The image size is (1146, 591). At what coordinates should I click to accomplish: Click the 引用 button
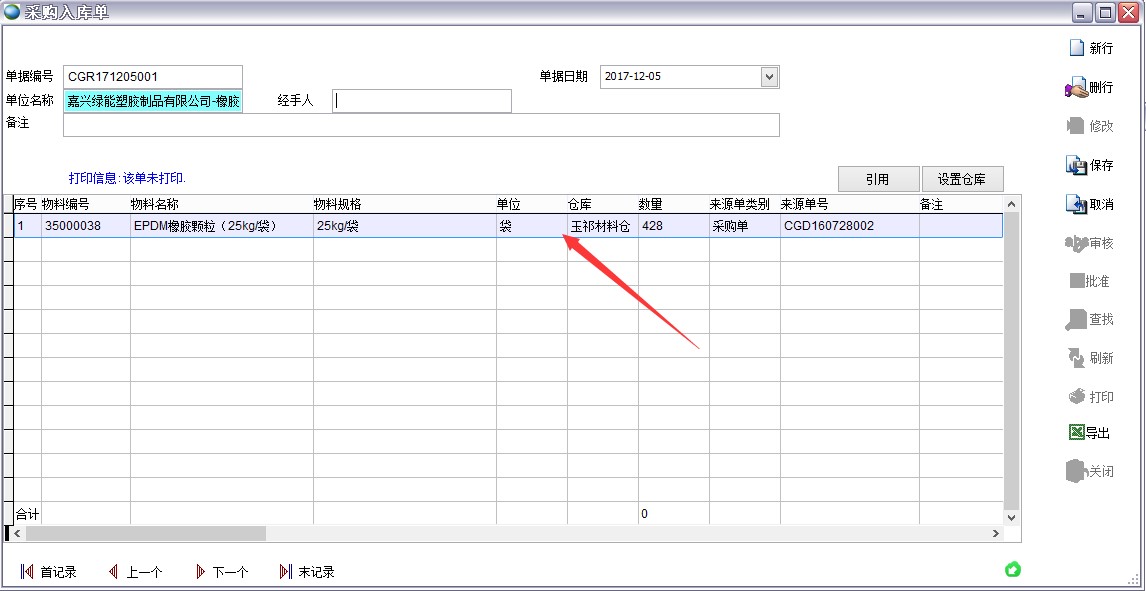878,179
